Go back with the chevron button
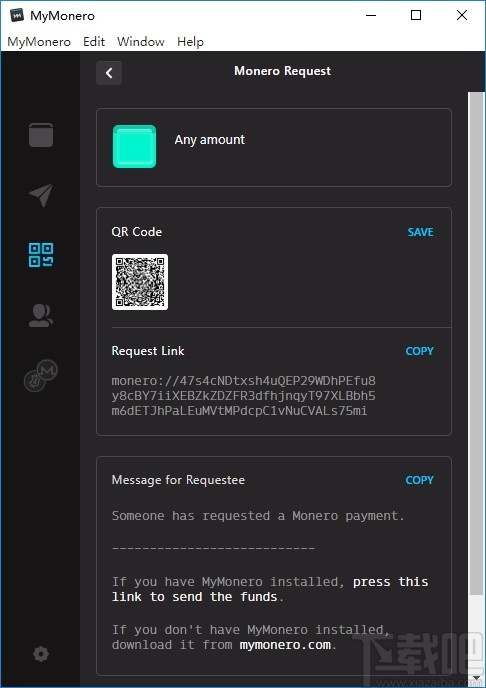Screen dimensions: 486x688 pos(109,73)
